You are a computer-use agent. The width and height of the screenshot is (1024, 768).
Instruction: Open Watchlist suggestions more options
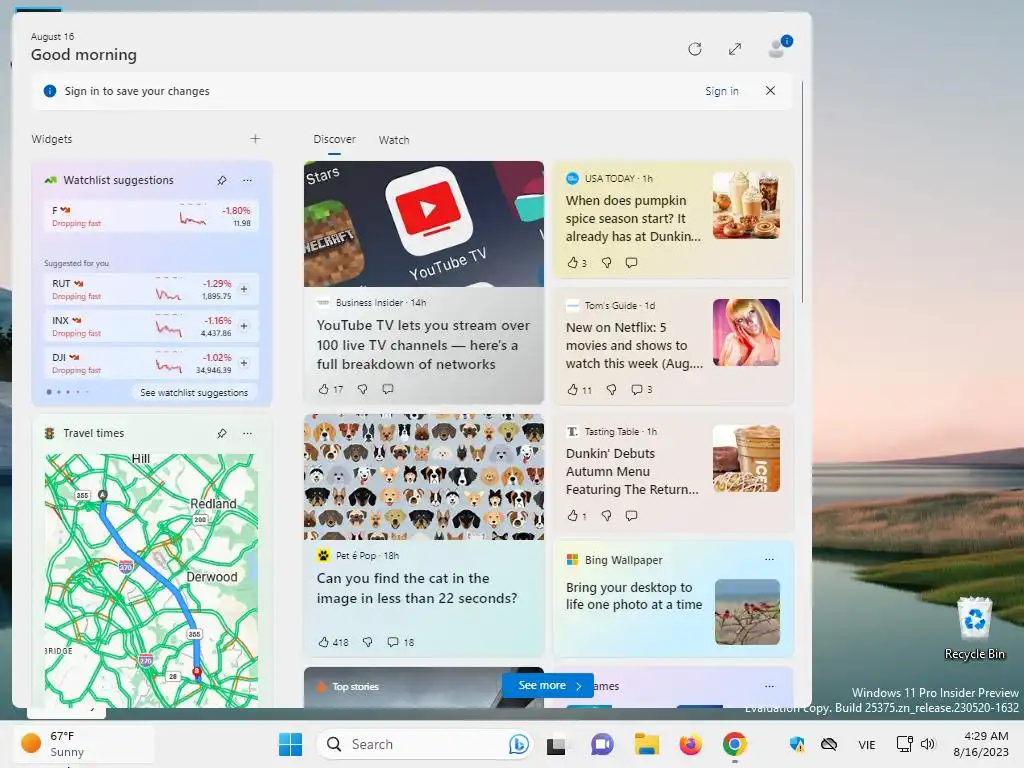click(248, 180)
